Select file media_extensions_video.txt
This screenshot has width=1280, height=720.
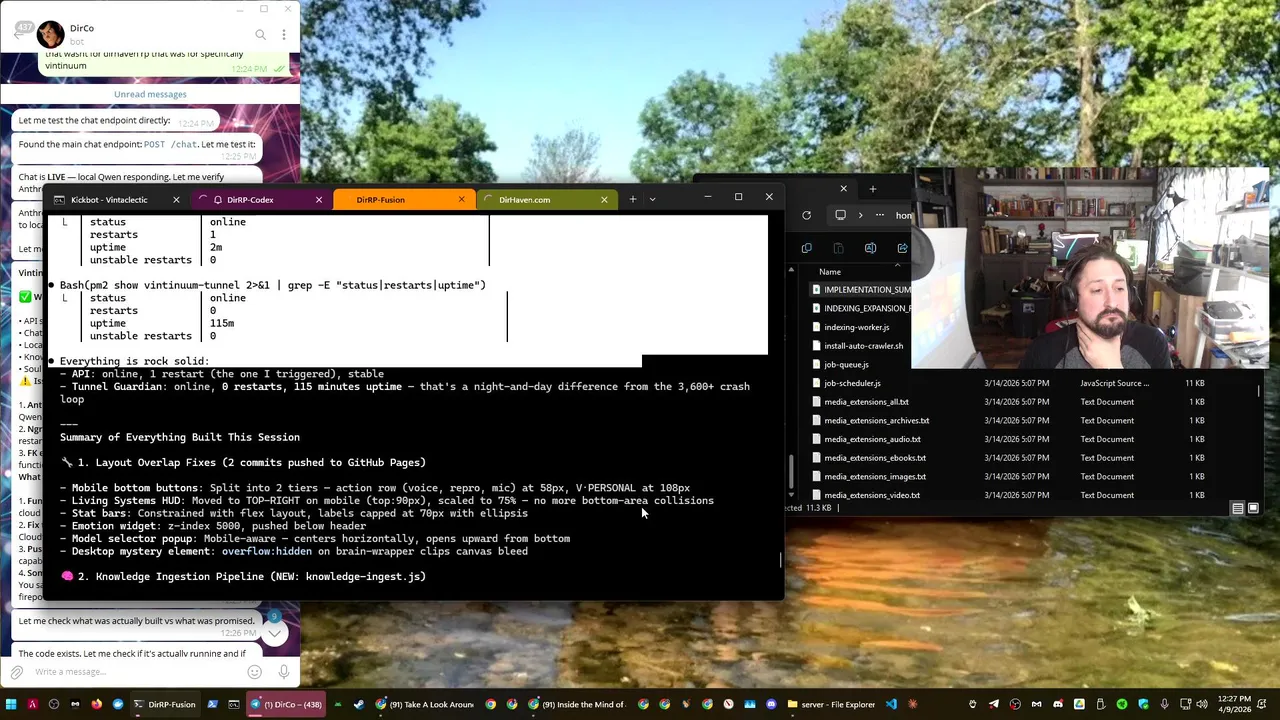click(872, 496)
